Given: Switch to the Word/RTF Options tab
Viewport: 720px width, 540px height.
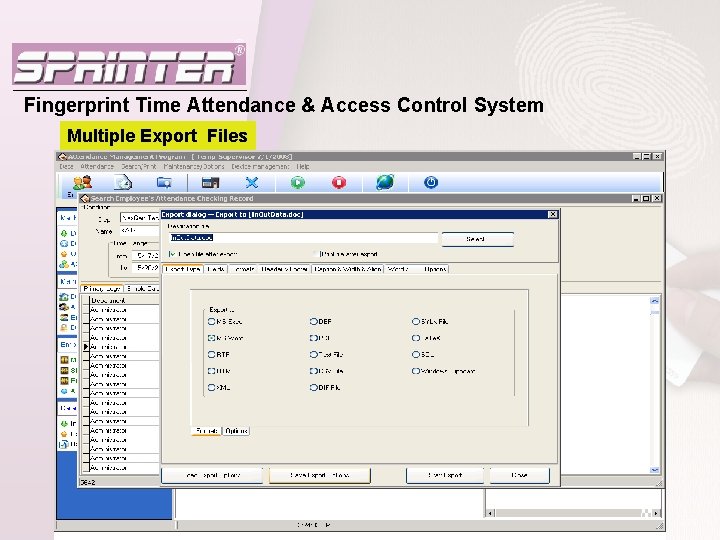Looking at the screenshot, I should click(x=416, y=269).
